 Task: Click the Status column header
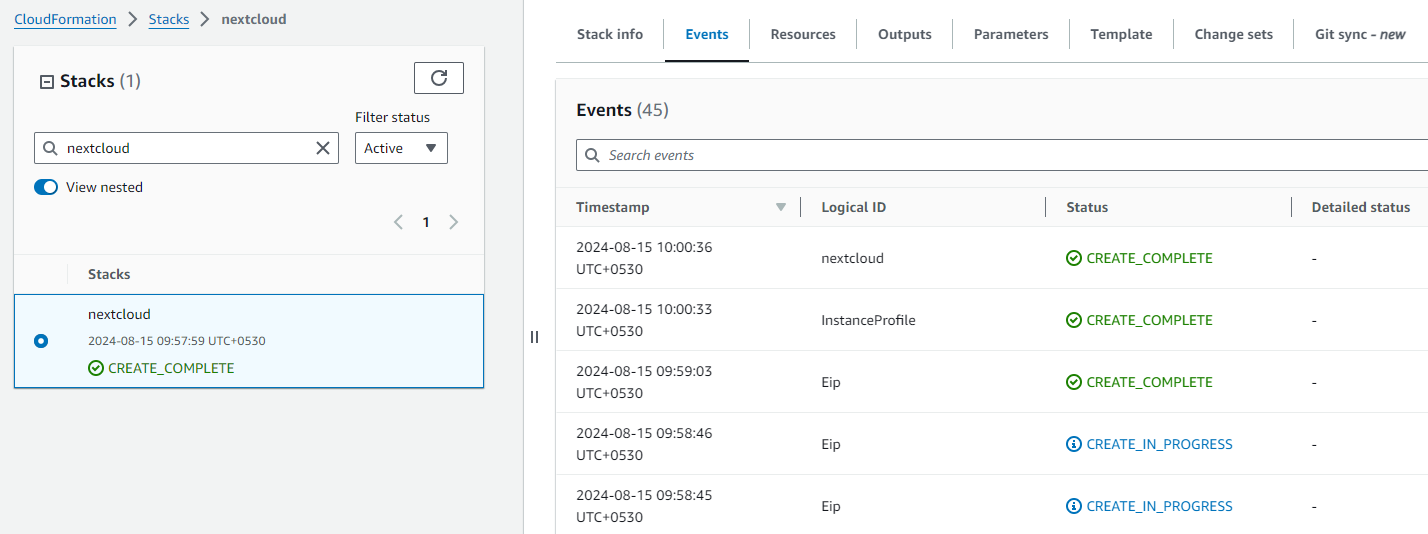click(1087, 207)
